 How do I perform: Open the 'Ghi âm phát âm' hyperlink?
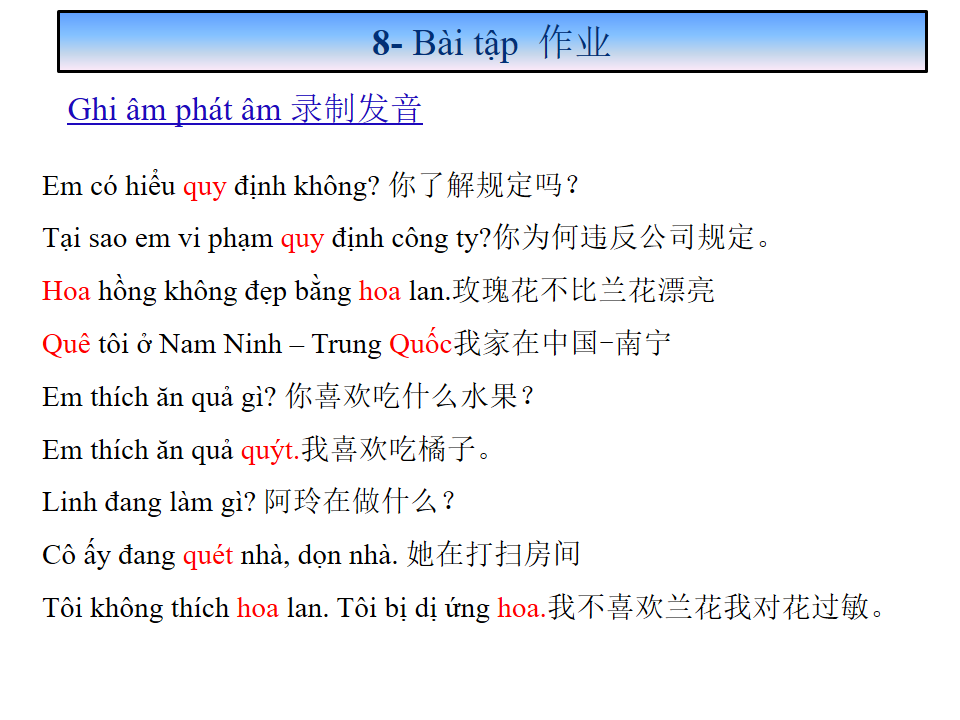click(x=175, y=109)
